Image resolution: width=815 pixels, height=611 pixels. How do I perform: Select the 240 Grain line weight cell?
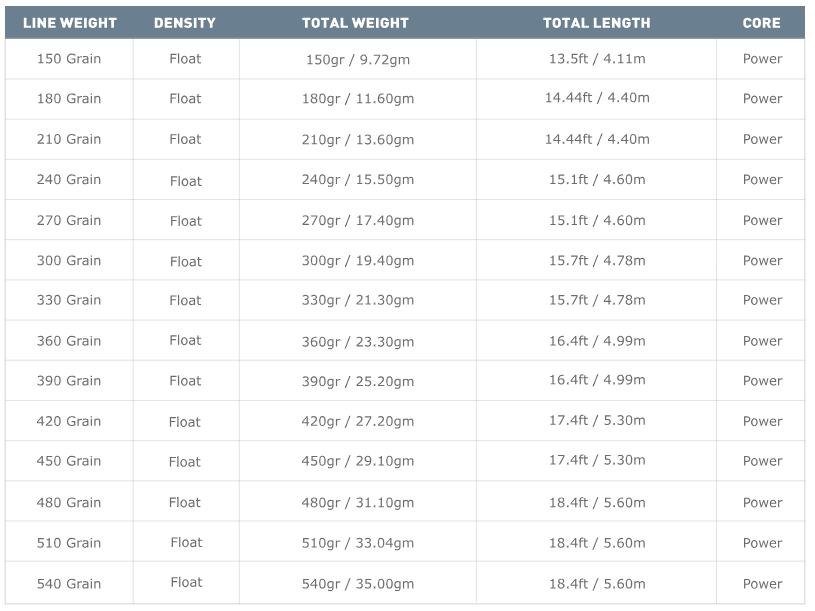pos(69,180)
